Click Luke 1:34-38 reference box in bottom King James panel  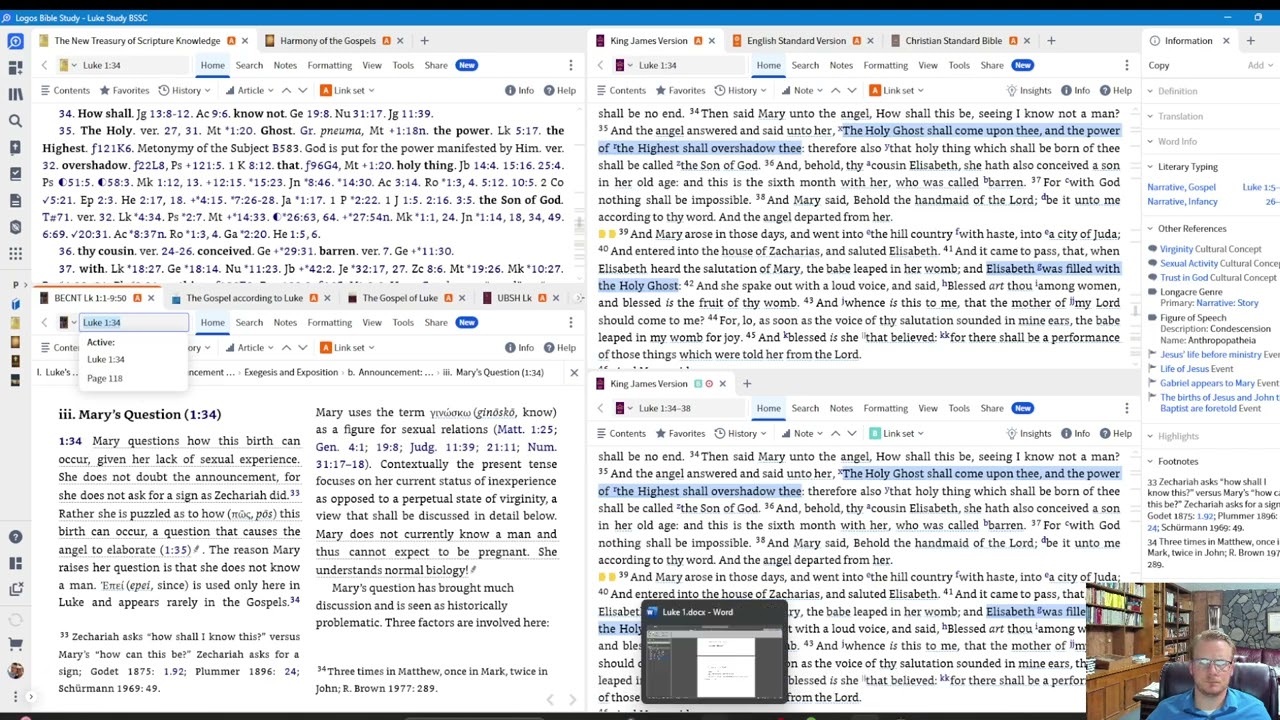point(690,408)
